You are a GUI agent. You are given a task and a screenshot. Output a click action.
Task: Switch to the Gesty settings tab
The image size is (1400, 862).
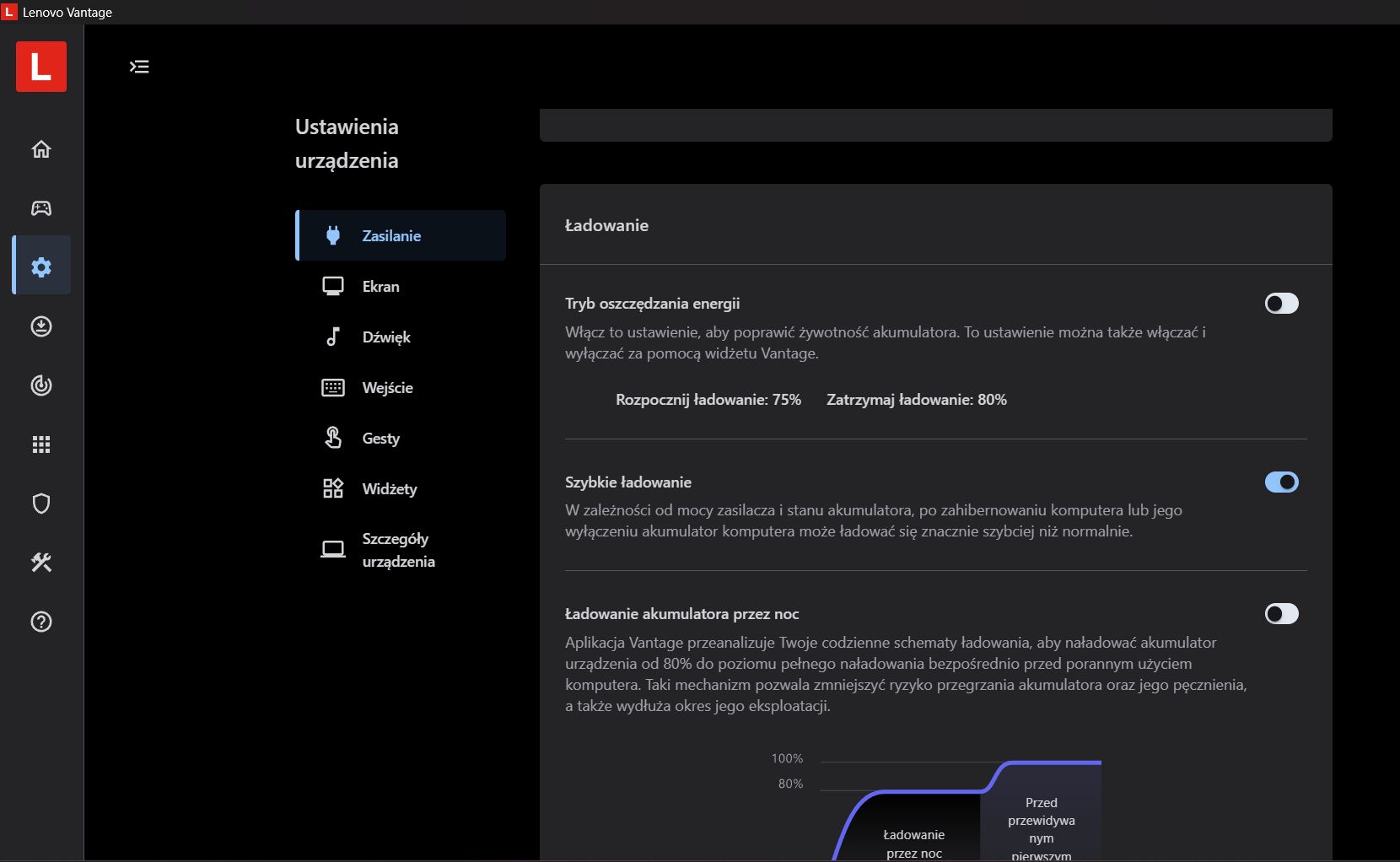(x=401, y=439)
